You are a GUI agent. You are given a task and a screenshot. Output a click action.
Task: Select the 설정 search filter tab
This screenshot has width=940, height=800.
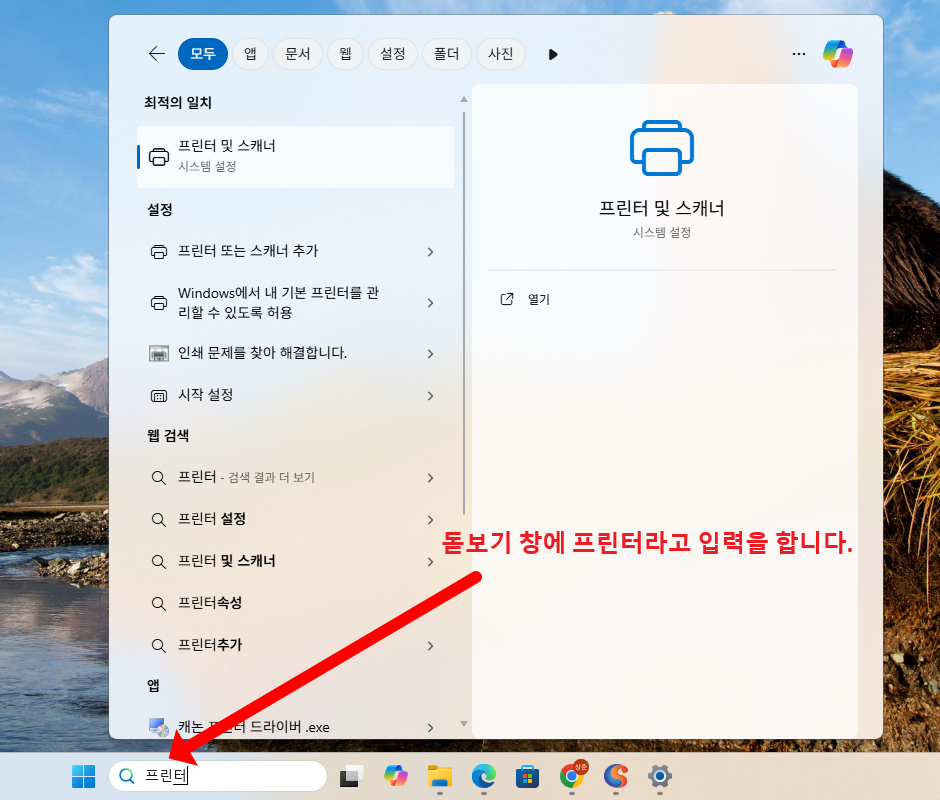coord(392,54)
